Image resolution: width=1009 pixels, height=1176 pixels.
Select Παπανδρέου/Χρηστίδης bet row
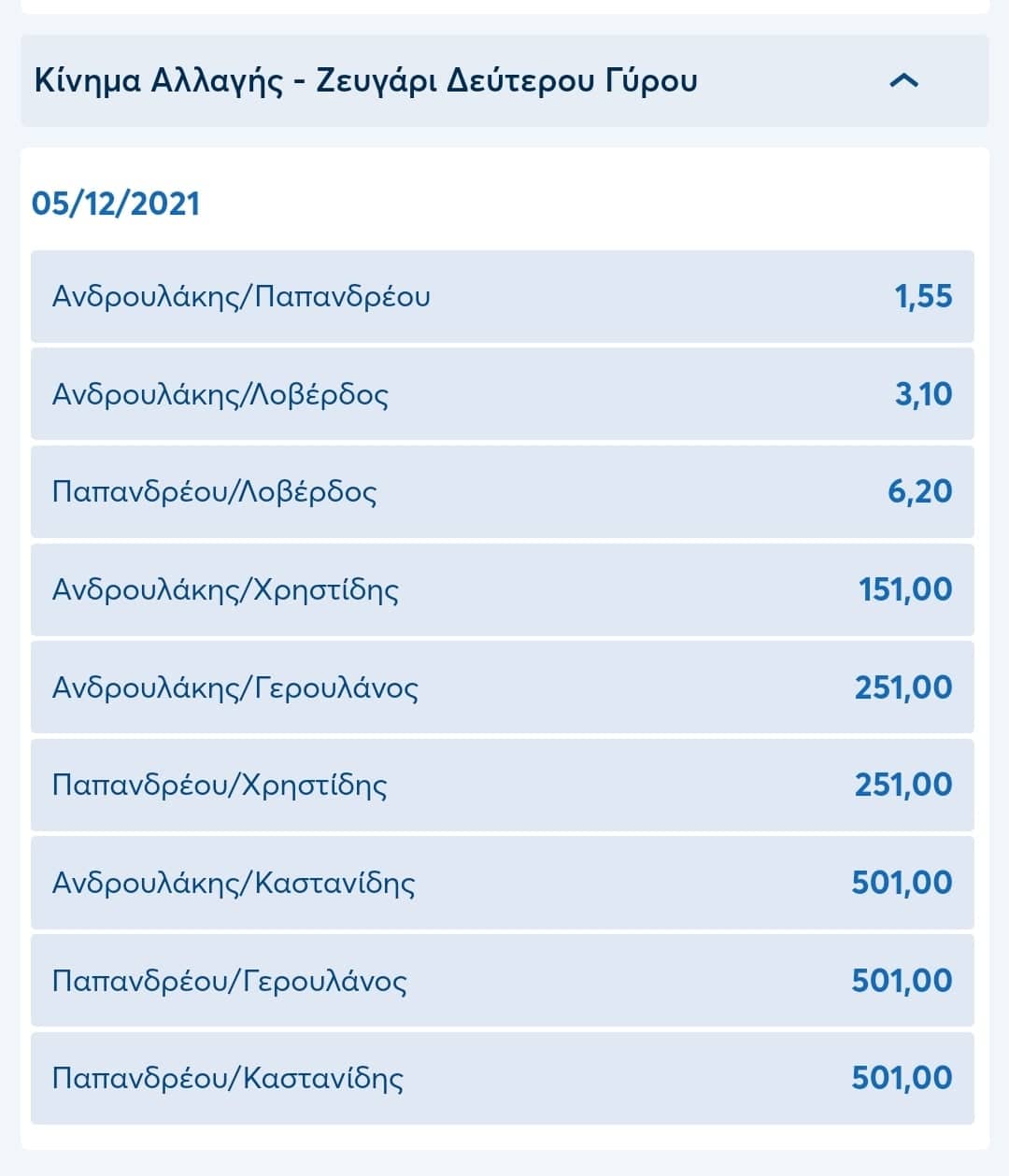(503, 785)
